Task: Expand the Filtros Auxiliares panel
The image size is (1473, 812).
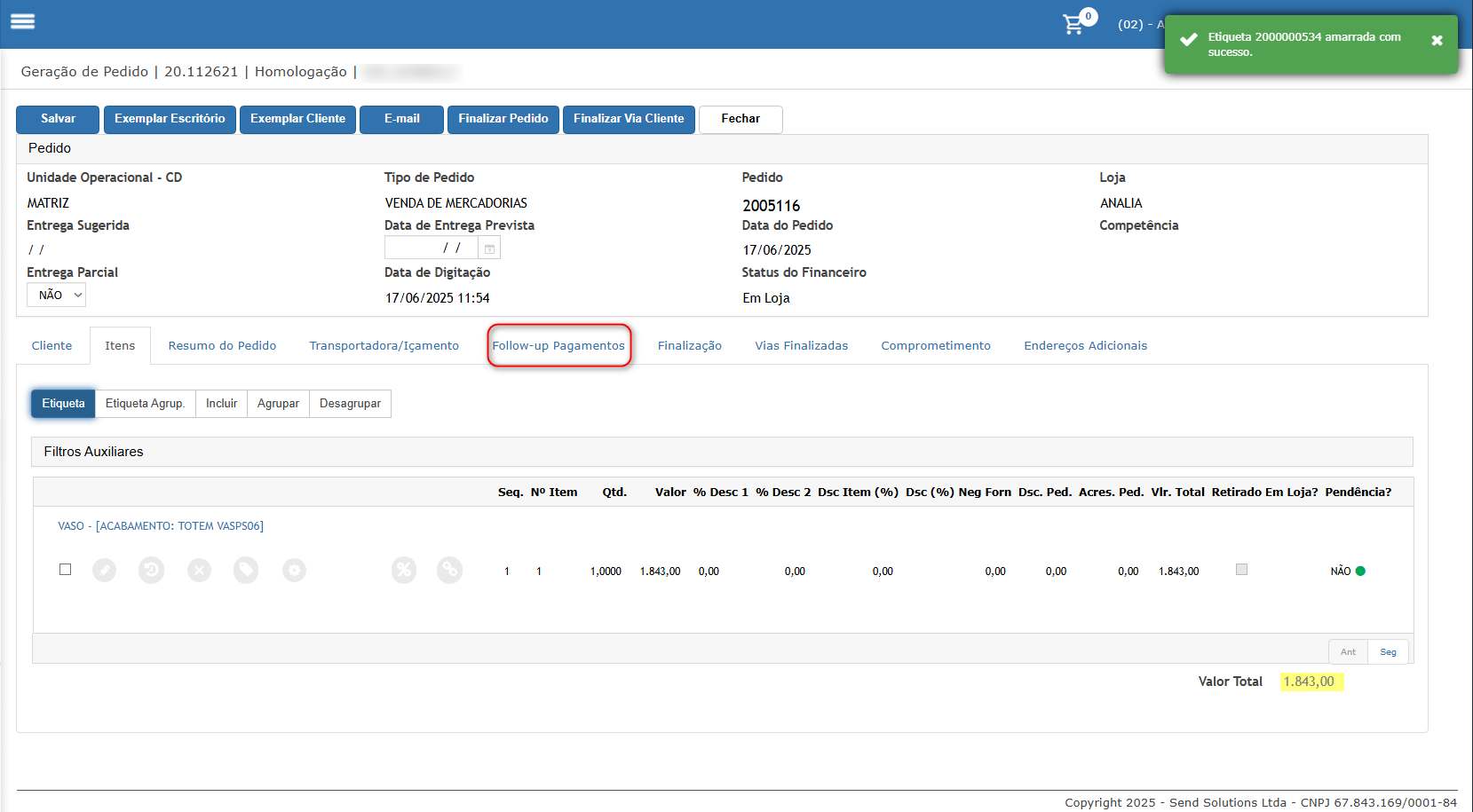Action: 722,452
